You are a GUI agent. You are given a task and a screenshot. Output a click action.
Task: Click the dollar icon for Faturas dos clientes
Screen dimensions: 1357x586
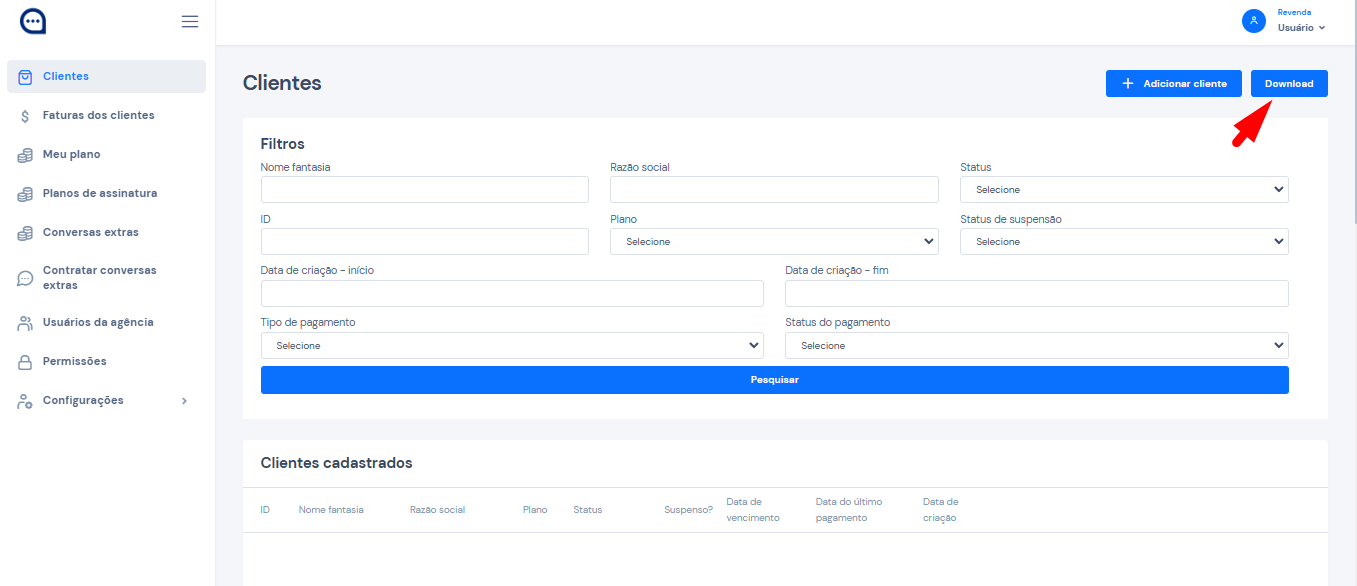25,116
